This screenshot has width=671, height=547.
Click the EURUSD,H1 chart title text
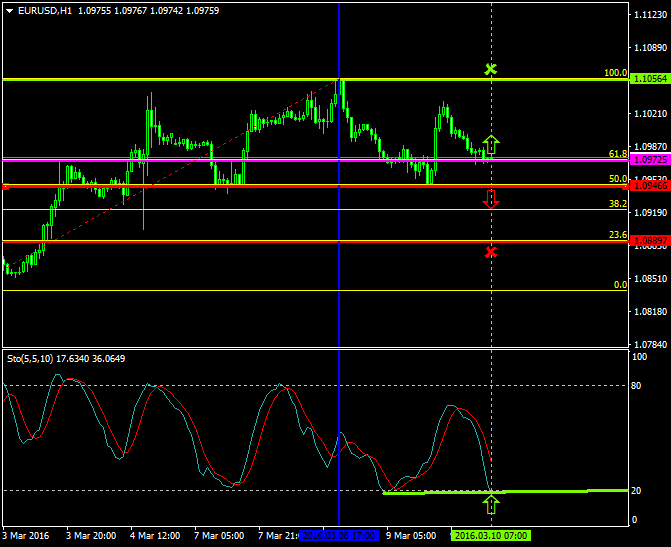click(44, 10)
